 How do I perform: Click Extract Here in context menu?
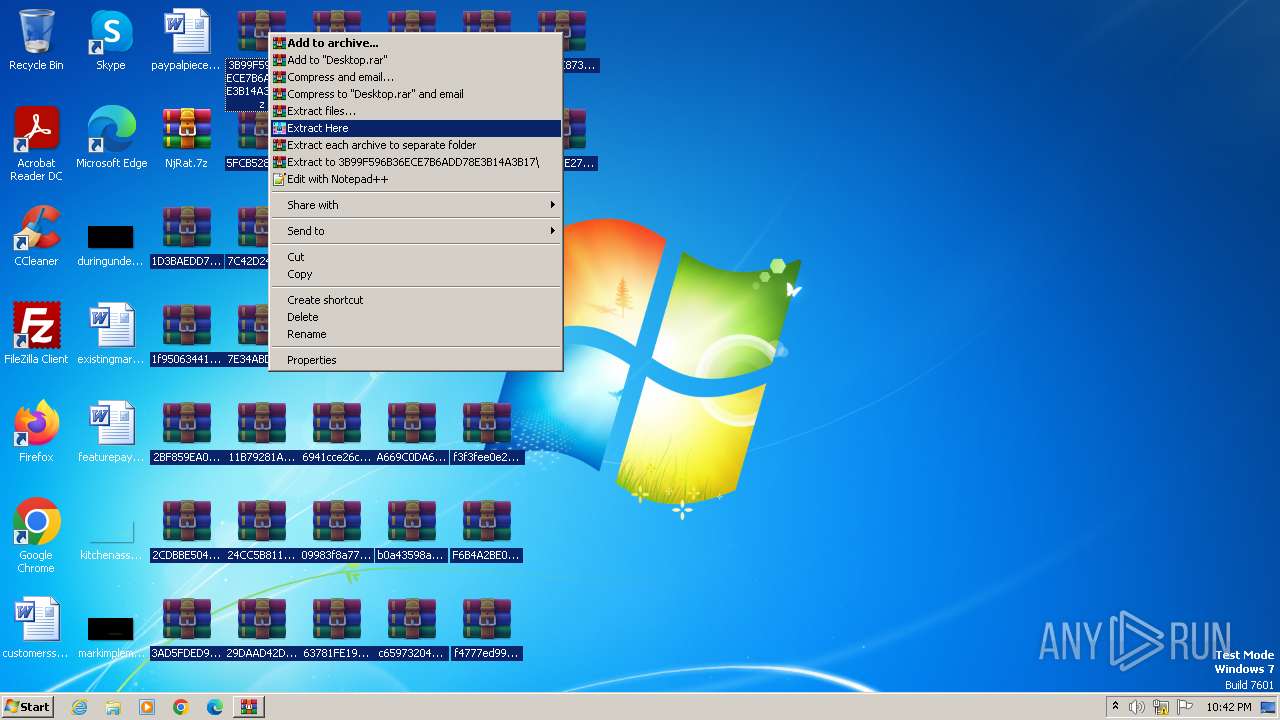pos(416,128)
